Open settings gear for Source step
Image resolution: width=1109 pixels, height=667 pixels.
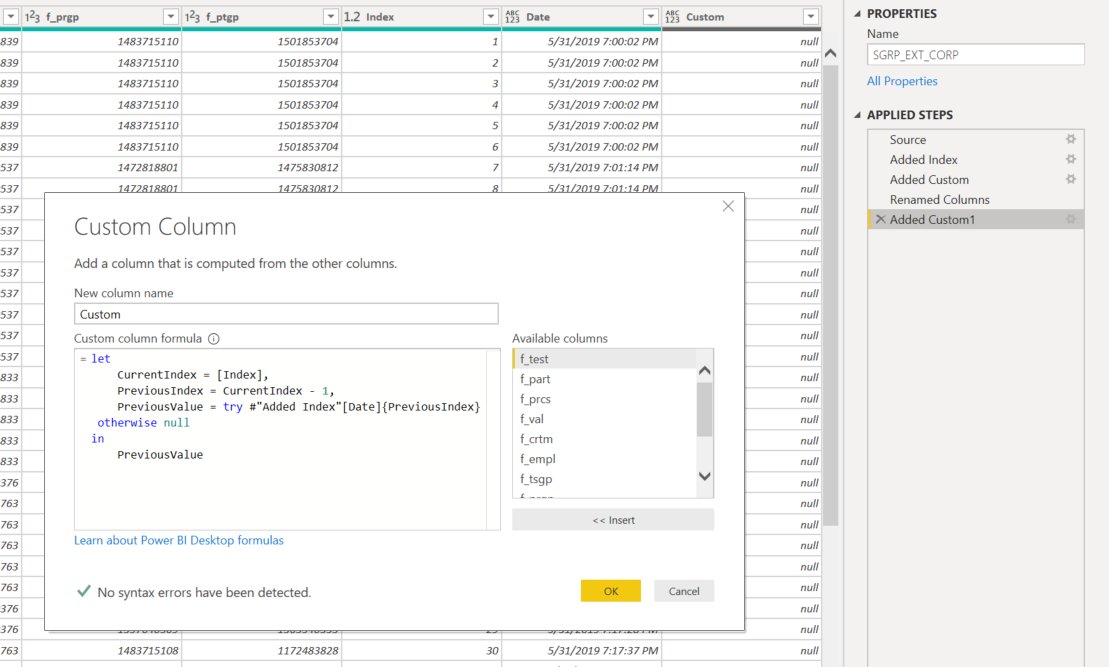pos(1071,139)
